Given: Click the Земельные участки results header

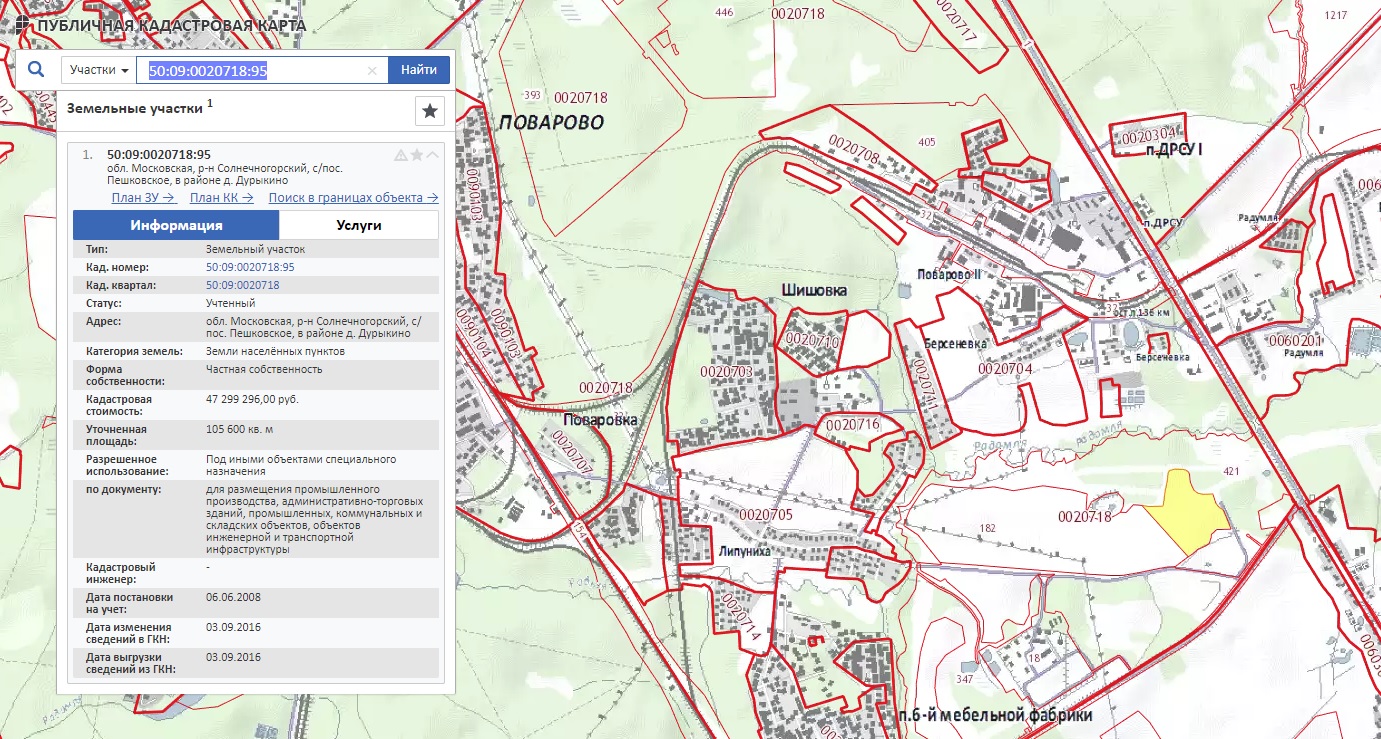Looking at the screenshot, I should [x=135, y=108].
